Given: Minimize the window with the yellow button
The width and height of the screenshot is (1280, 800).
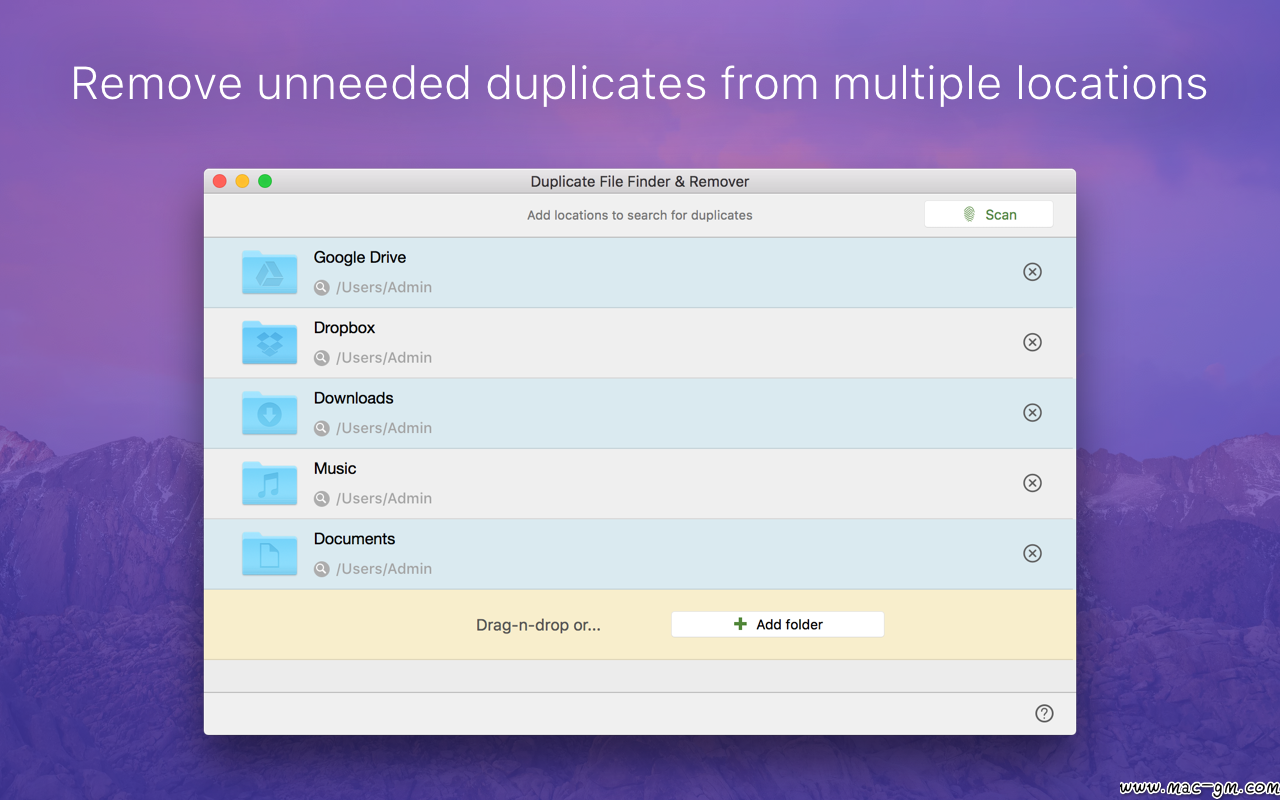Looking at the screenshot, I should pos(242,181).
